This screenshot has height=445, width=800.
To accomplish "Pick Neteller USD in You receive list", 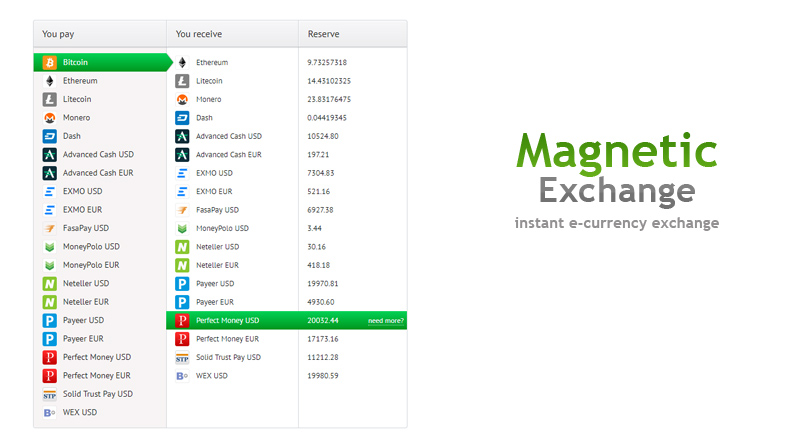I will point(217,246).
